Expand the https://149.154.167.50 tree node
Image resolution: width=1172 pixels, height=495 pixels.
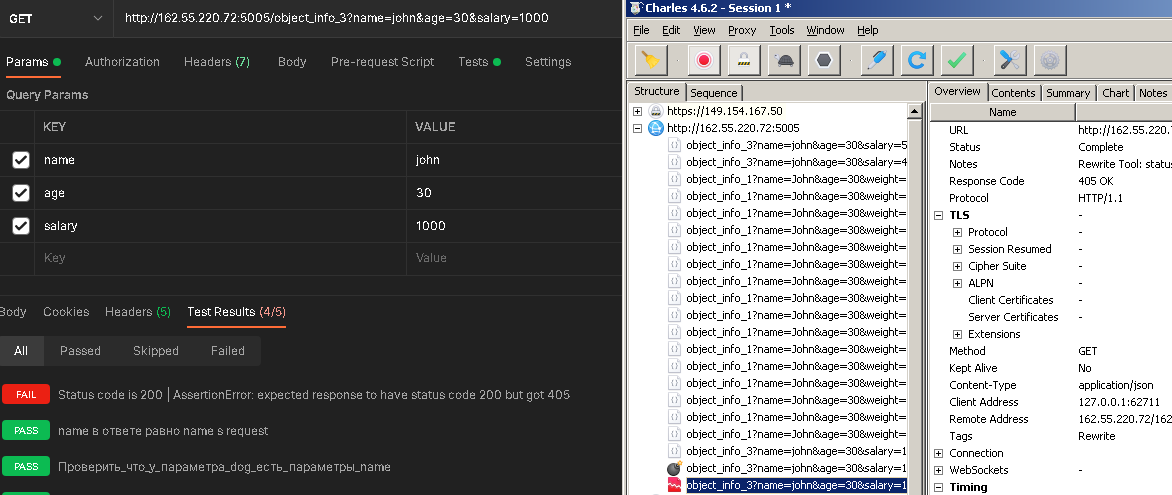point(638,111)
